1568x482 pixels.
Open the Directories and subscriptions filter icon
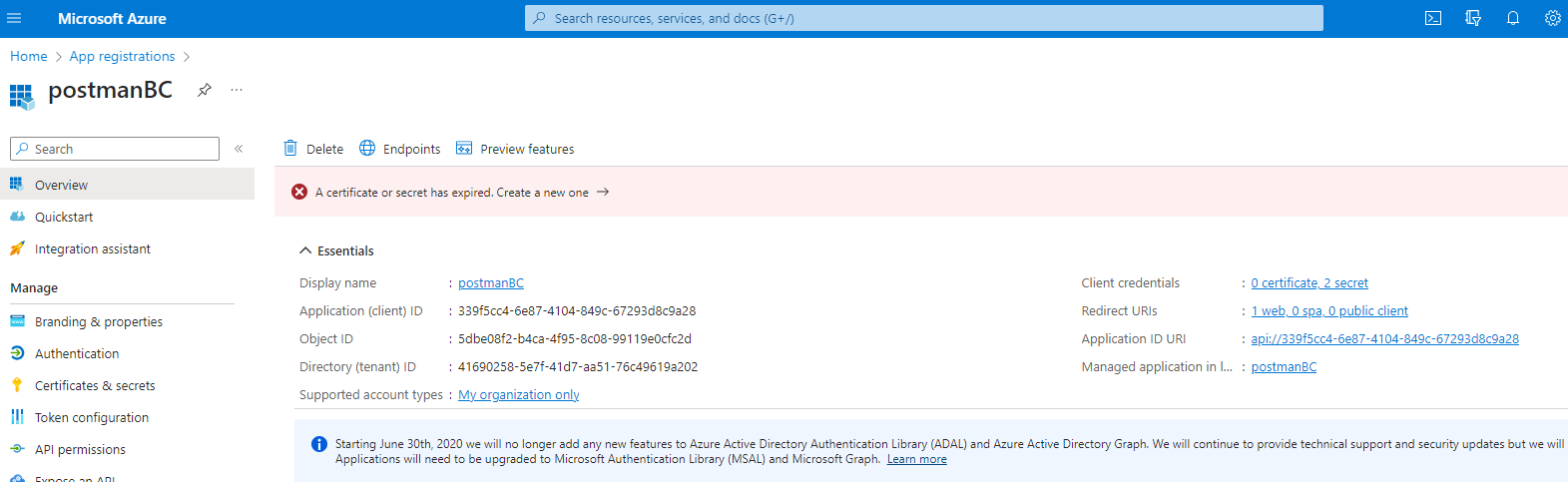pos(1473,18)
